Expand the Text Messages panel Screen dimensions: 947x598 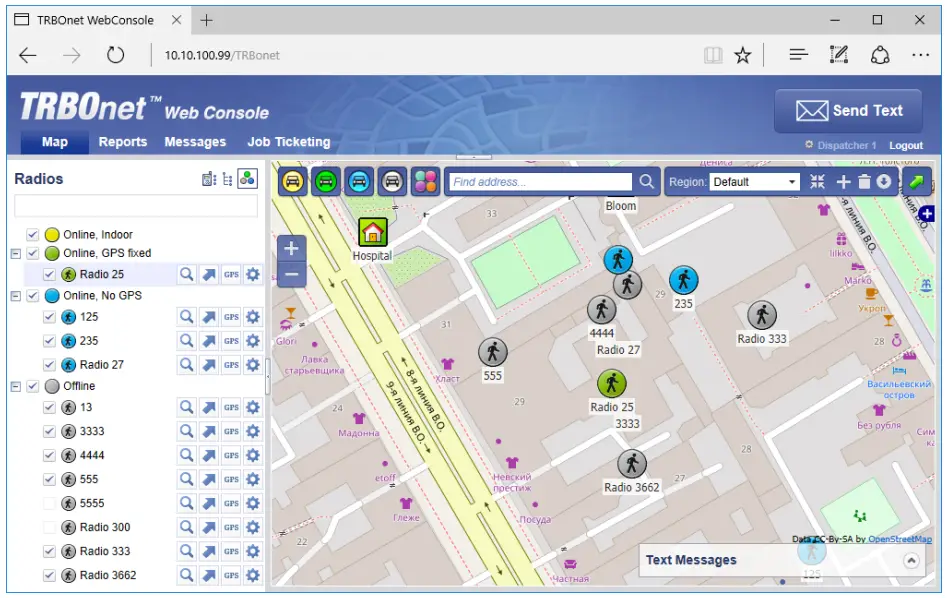click(911, 561)
